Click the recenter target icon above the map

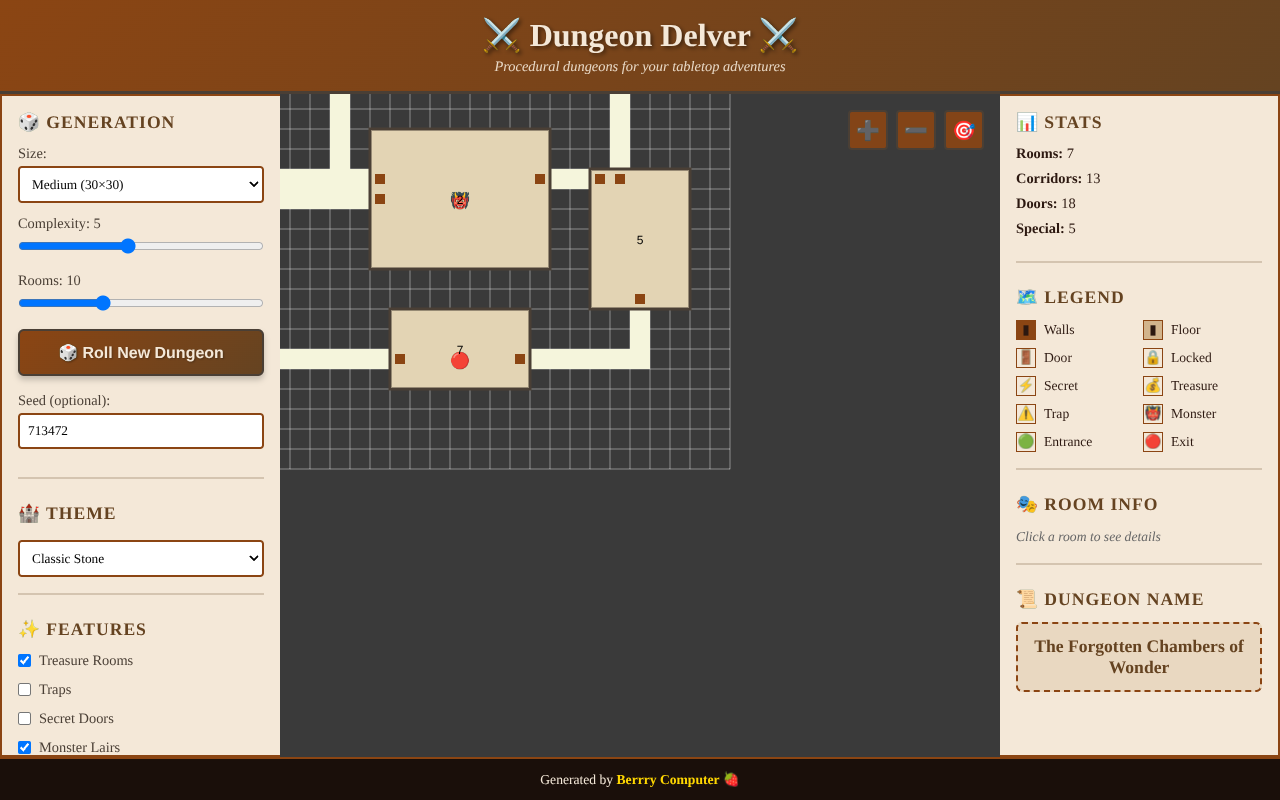pos(963,129)
